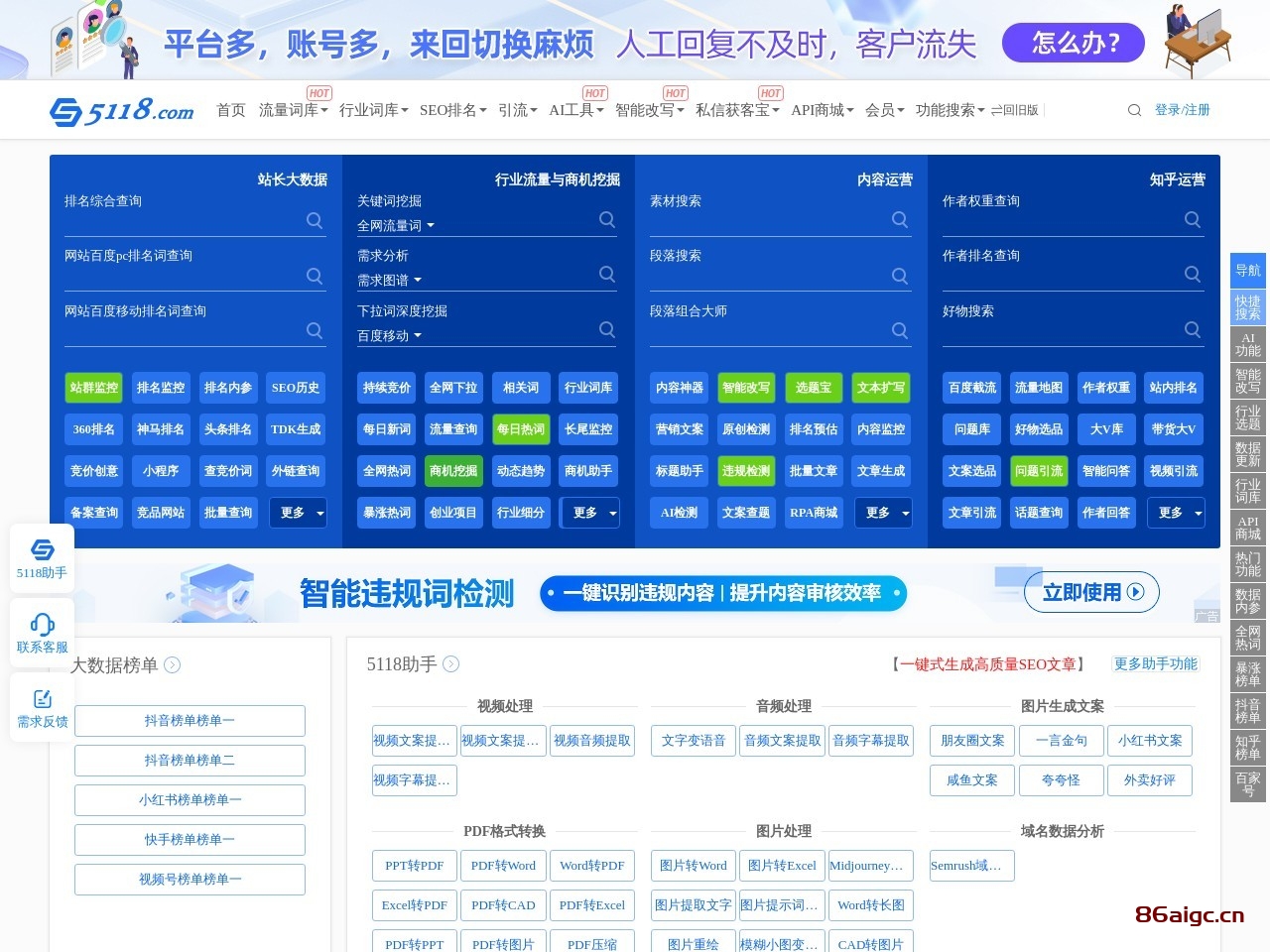The height and width of the screenshot is (952, 1270).
Task: Expand 功能搜索 navigation menu
Action: 950,110
